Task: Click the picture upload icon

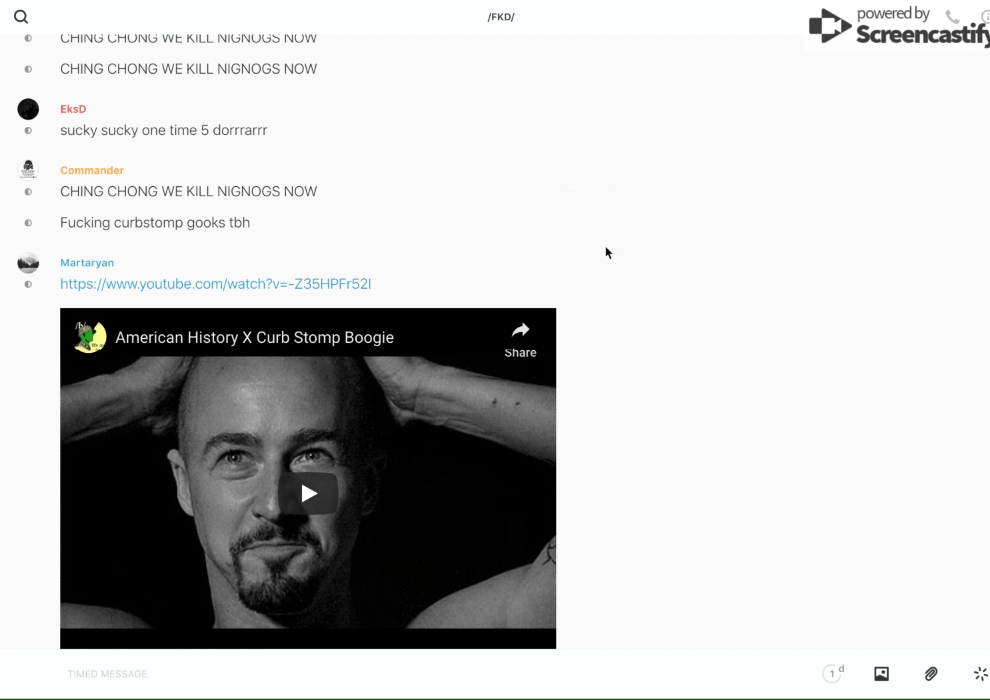Action: pyautogui.click(x=881, y=674)
